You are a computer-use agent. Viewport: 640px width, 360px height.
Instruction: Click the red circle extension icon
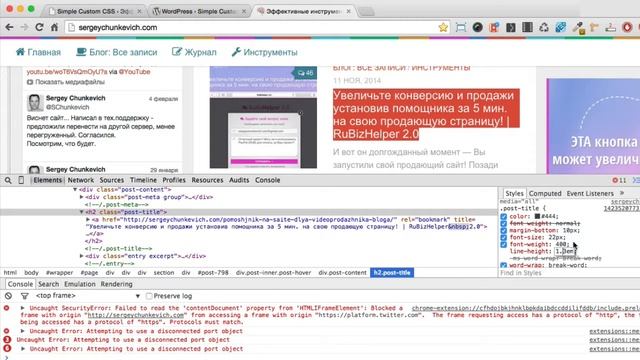(x=627, y=27)
